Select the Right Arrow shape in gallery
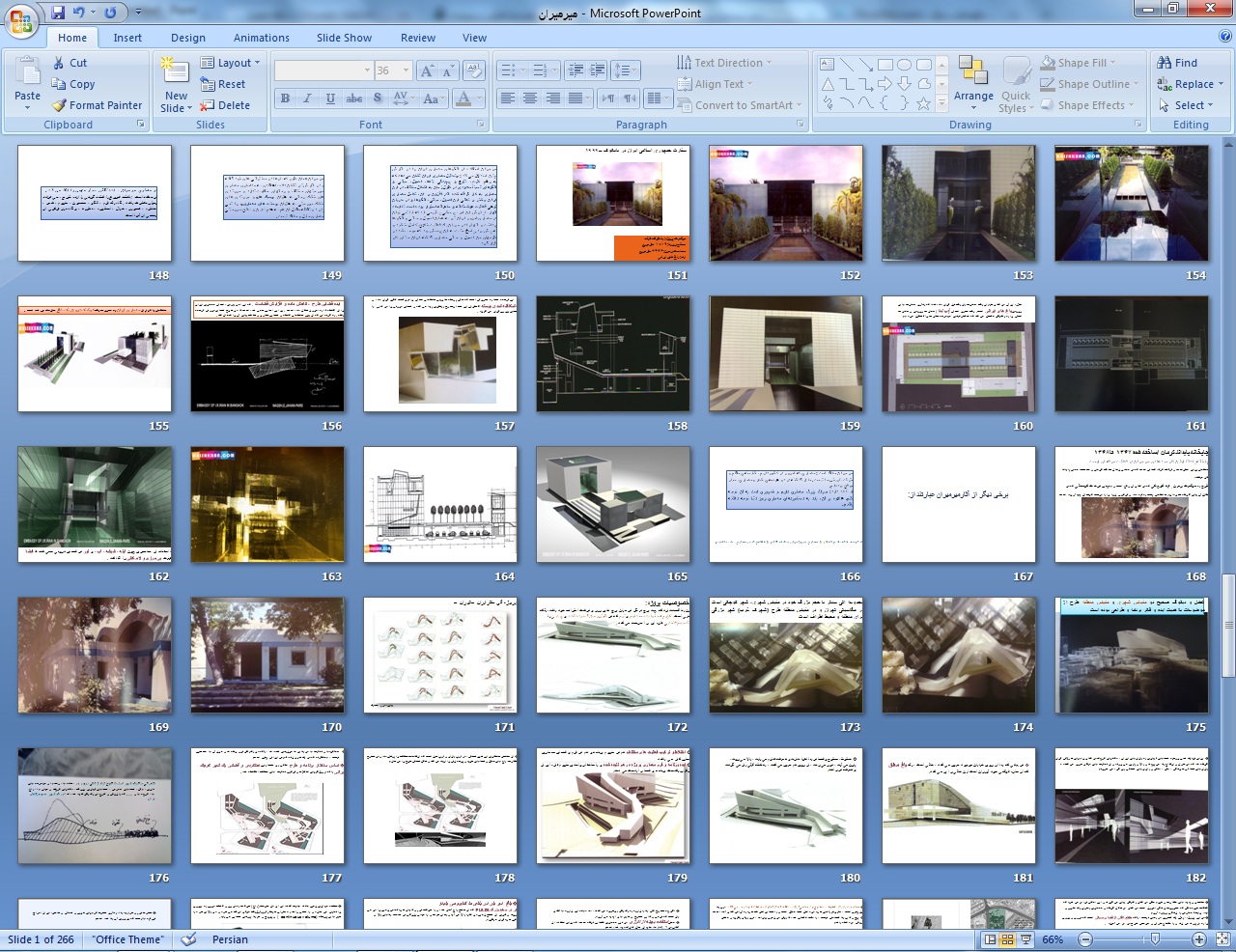 click(885, 84)
